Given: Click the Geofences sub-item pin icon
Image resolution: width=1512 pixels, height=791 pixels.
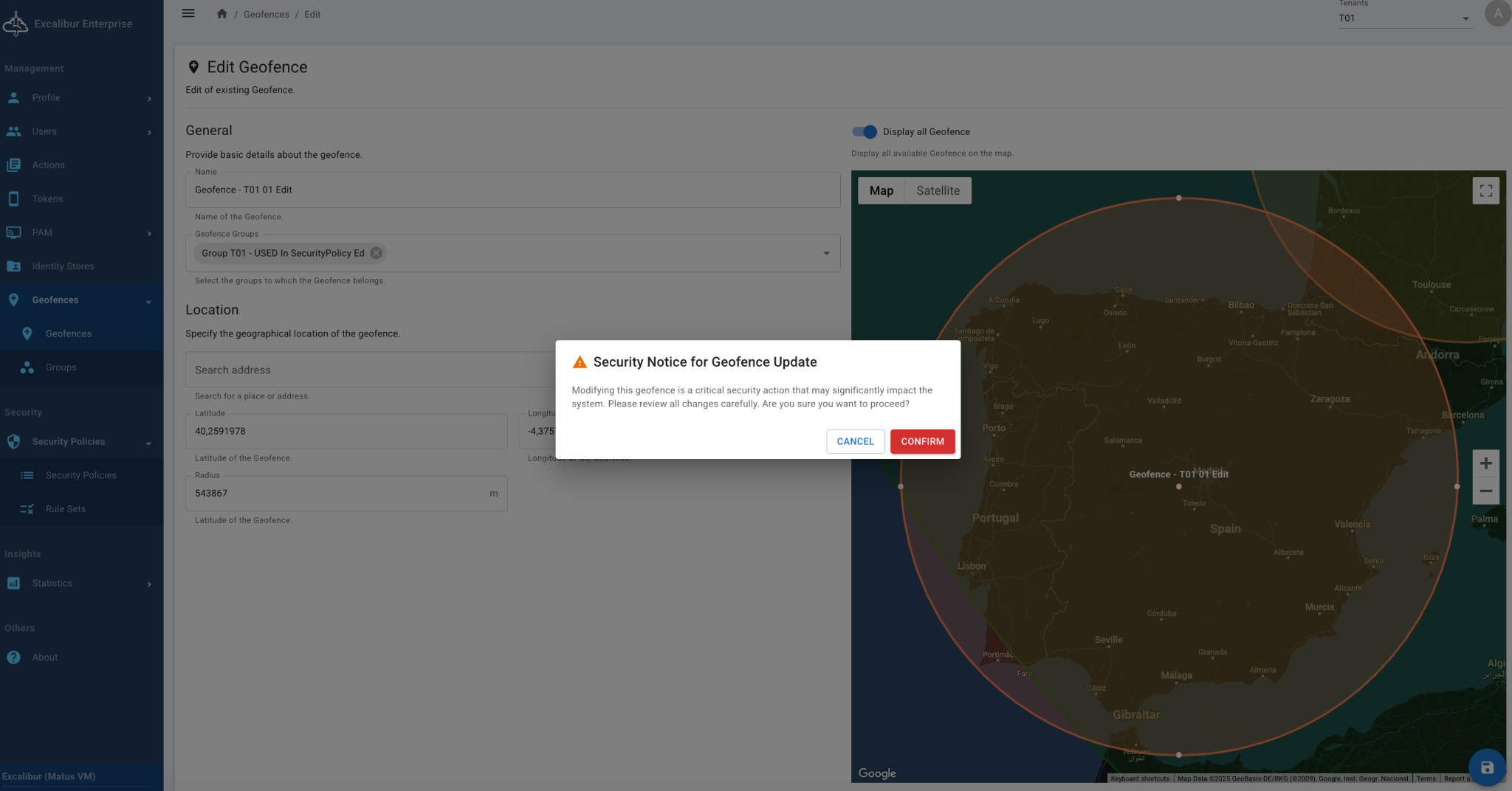Looking at the screenshot, I should (x=27, y=334).
